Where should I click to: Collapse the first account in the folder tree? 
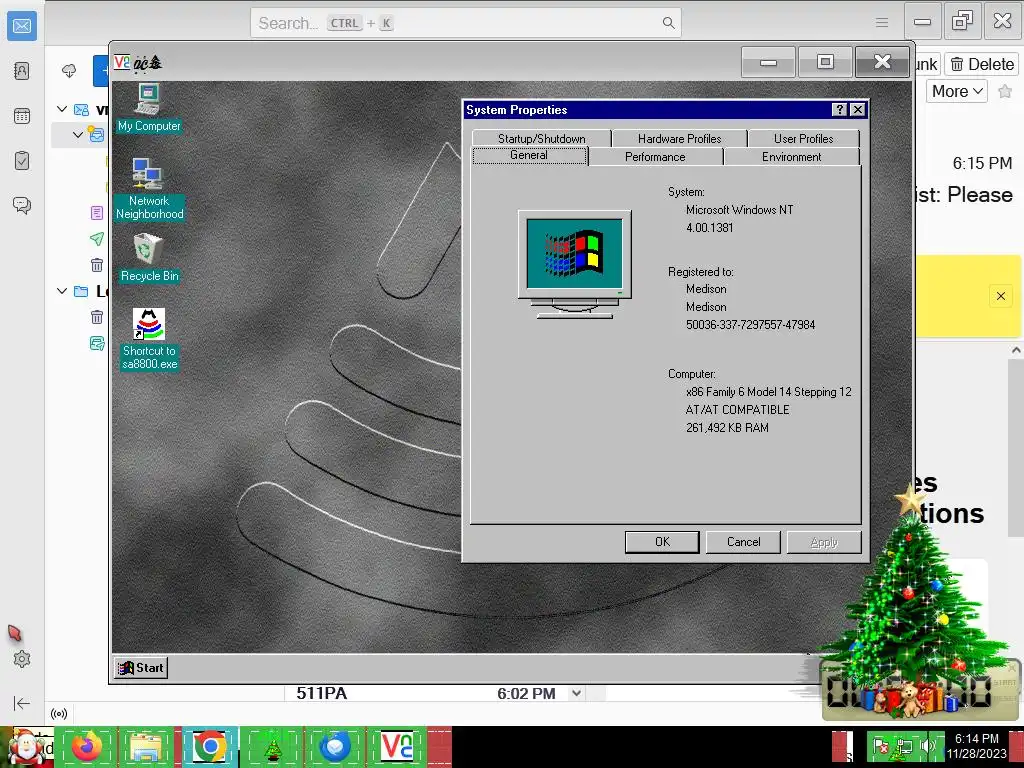click(x=62, y=109)
